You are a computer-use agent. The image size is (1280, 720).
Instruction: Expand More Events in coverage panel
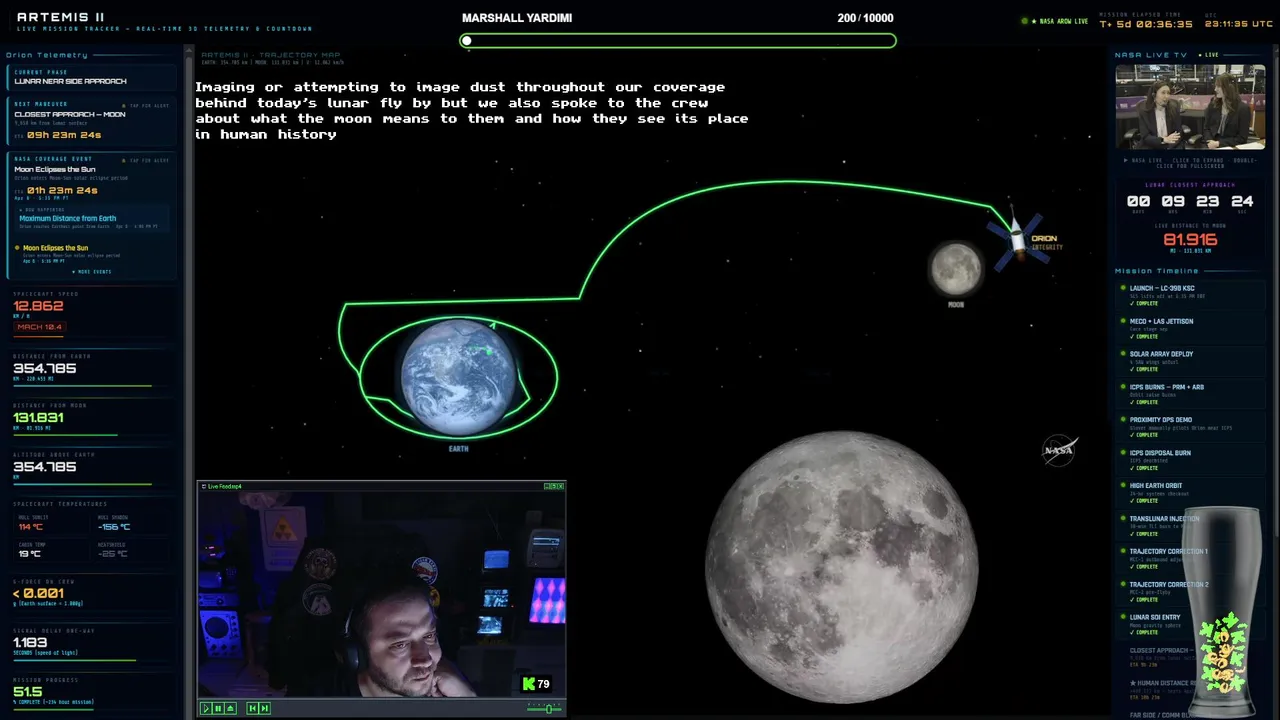pos(92,271)
